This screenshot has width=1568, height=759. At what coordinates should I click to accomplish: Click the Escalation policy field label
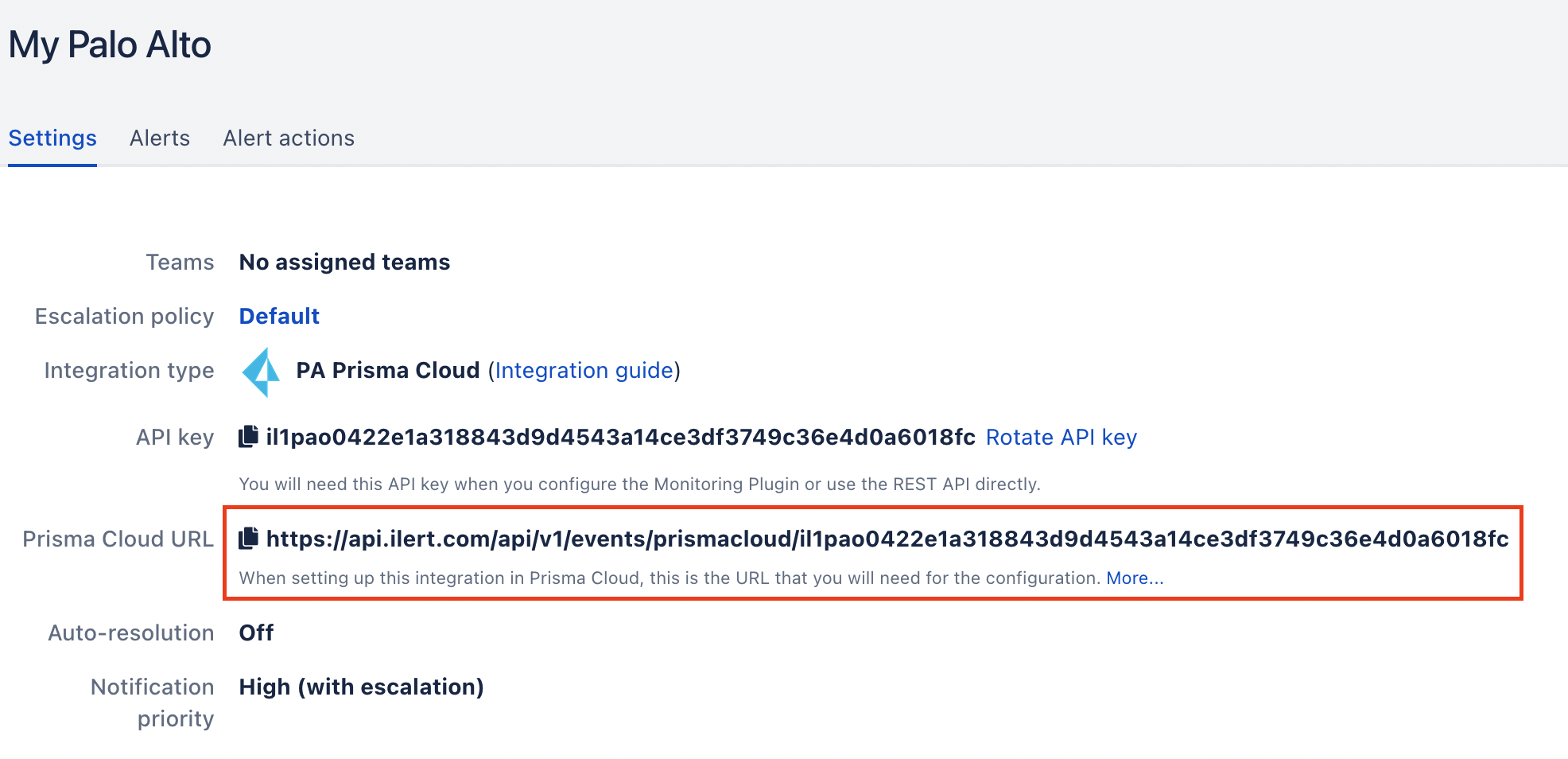point(124,317)
